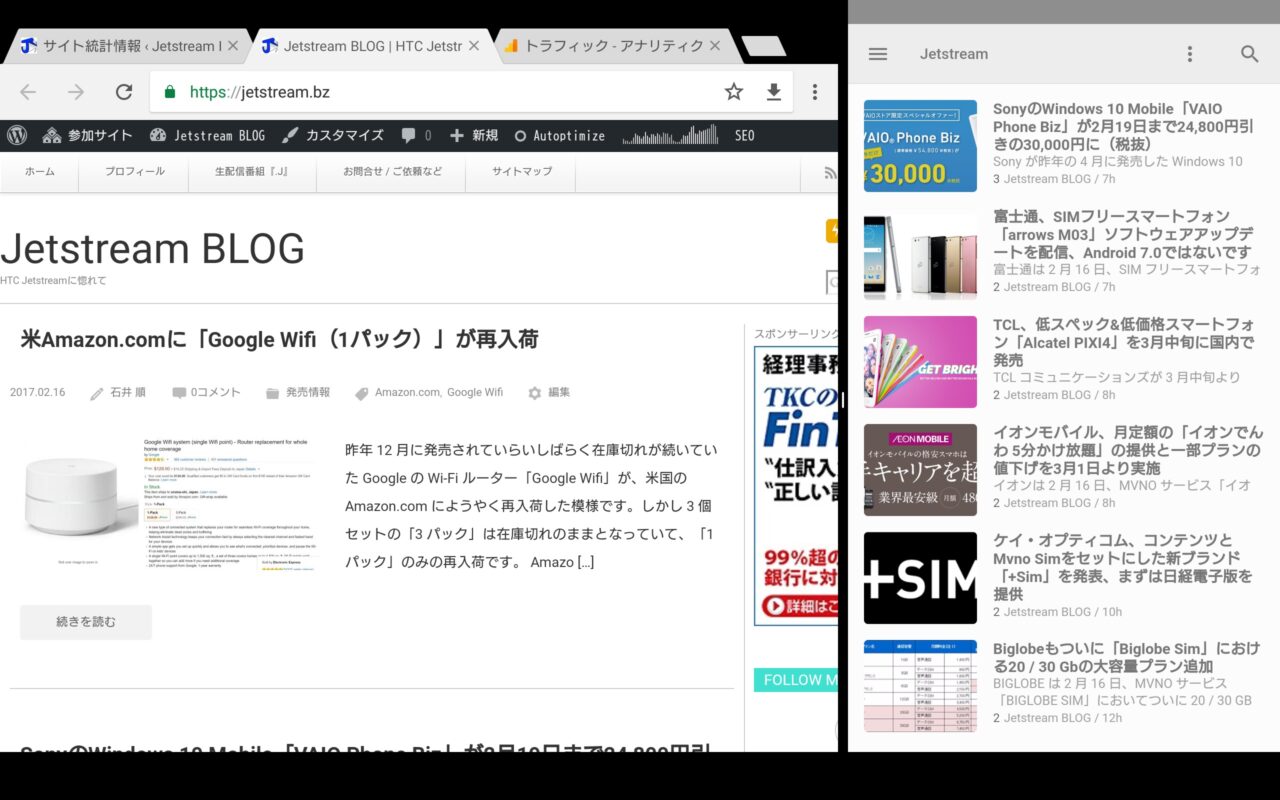Click the split-screen divider handle
Image resolution: width=1280 pixels, height=800 pixels.
(x=842, y=400)
